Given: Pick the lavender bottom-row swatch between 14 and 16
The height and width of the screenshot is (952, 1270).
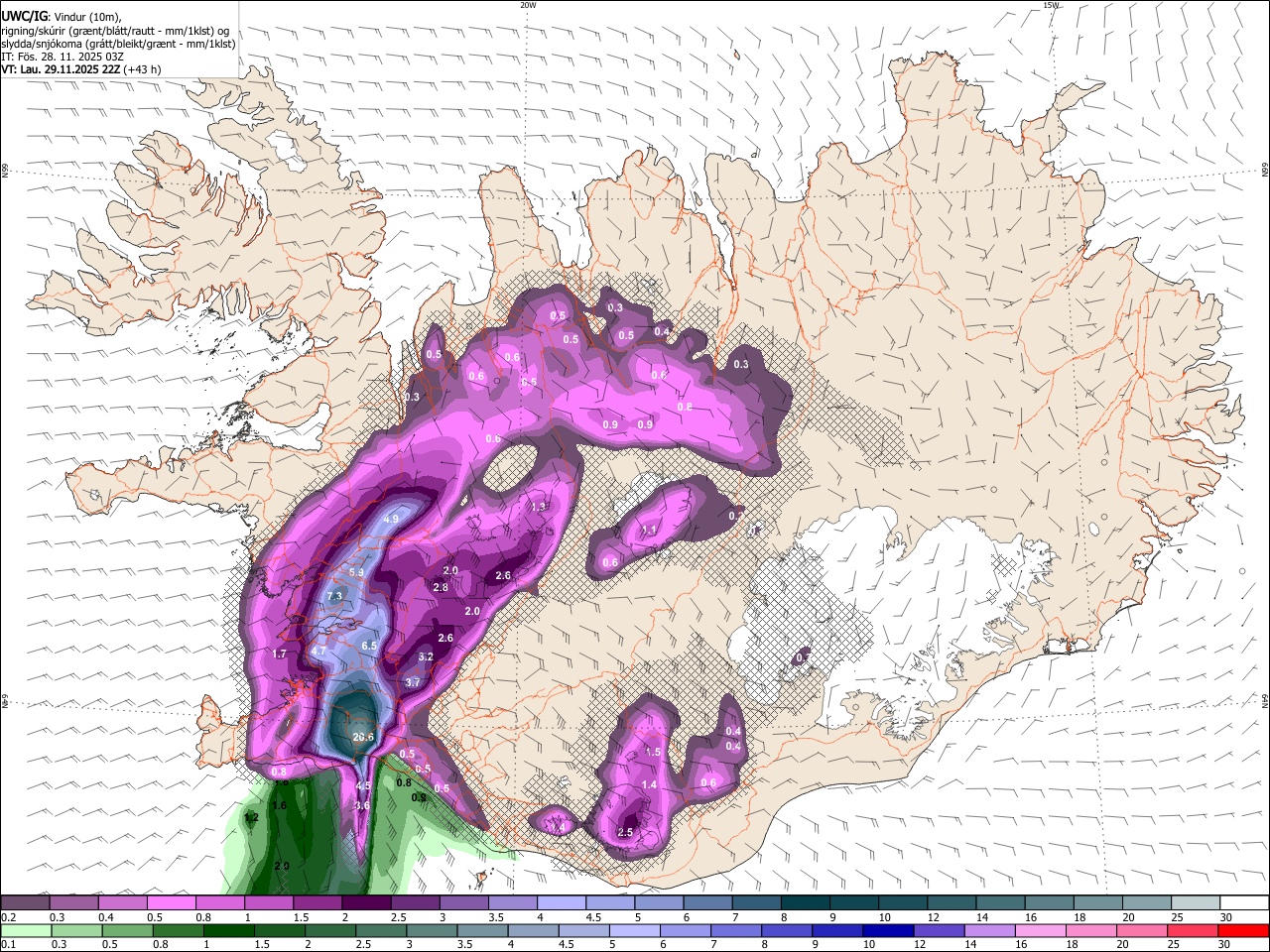Looking at the screenshot, I should [x=991, y=930].
